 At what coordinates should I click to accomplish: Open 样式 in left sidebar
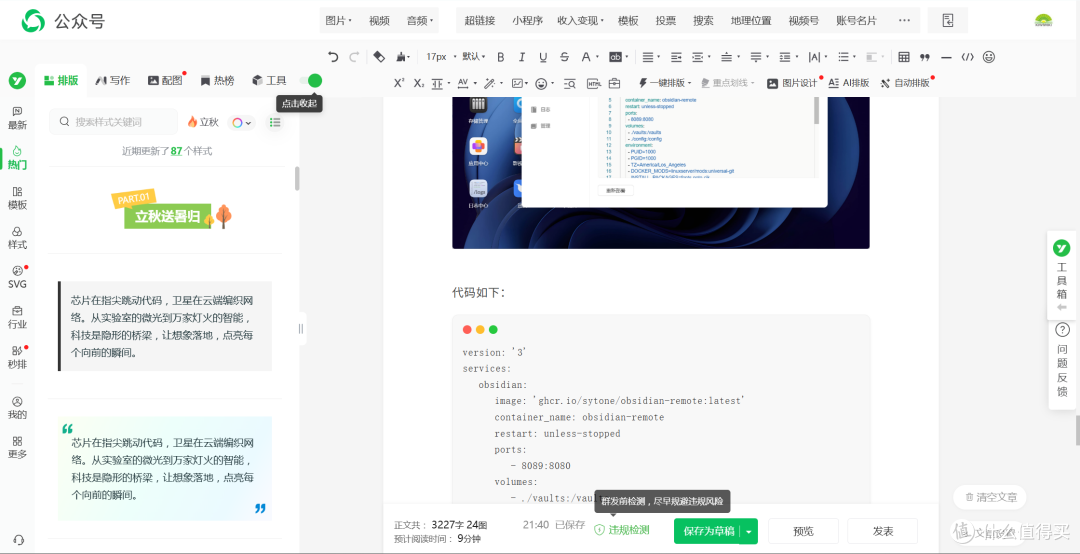coord(17,238)
